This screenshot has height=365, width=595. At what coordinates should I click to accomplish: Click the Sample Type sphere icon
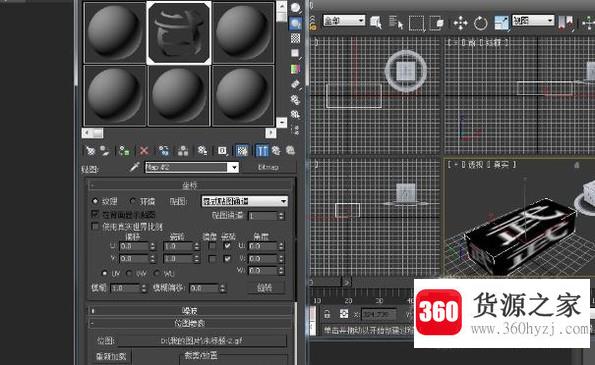[x=296, y=8]
